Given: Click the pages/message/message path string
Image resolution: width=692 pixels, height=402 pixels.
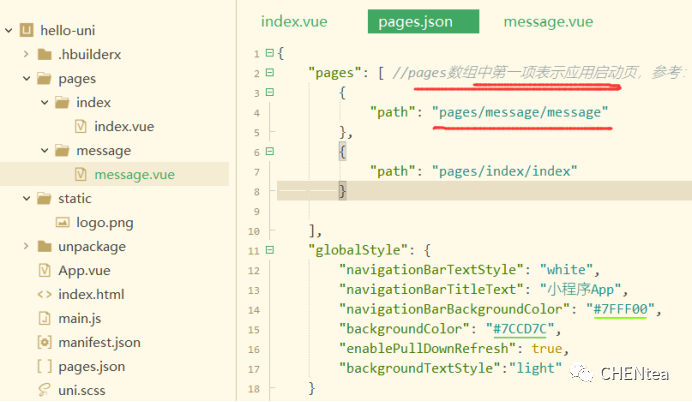Looking at the screenshot, I should tap(520, 112).
